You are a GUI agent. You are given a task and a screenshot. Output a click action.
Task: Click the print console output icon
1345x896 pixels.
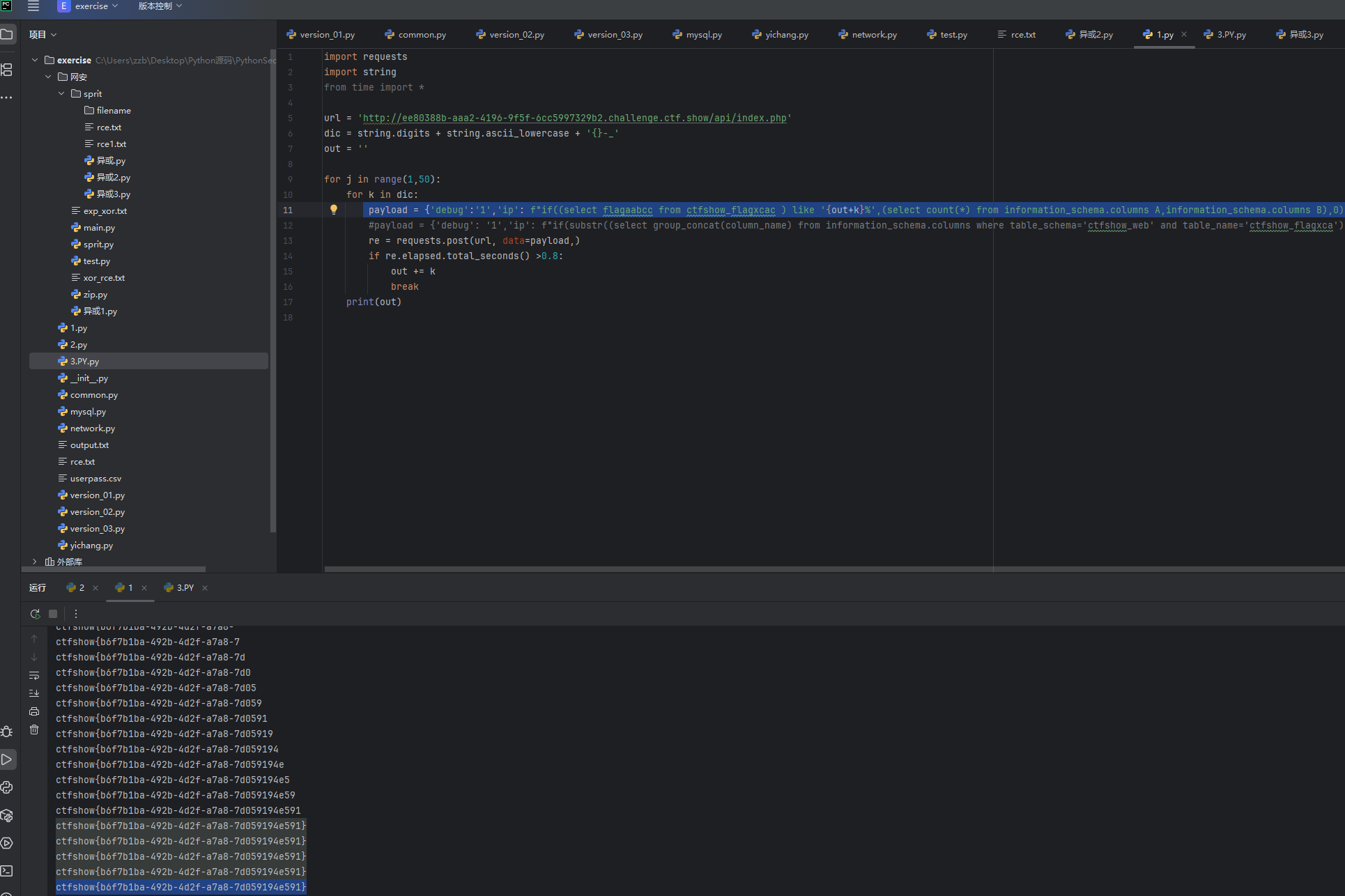coord(34,711)
